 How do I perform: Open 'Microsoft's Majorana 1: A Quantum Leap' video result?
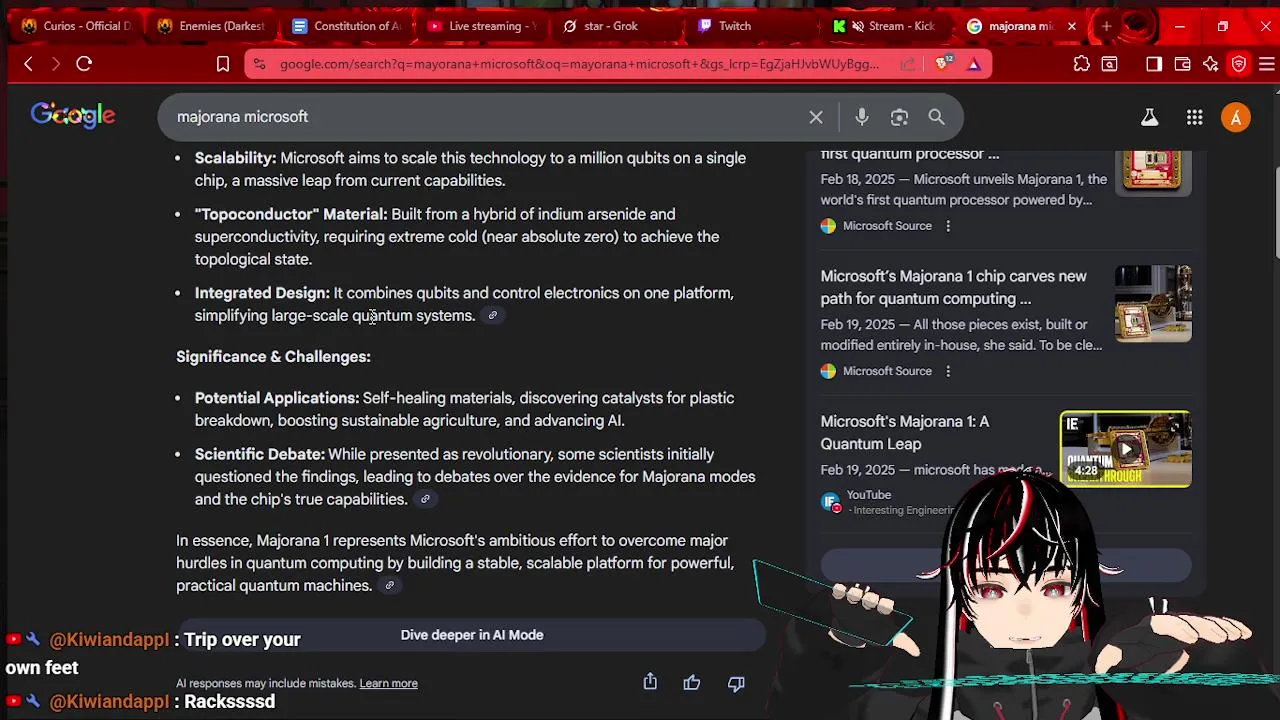tap(904, 432)
